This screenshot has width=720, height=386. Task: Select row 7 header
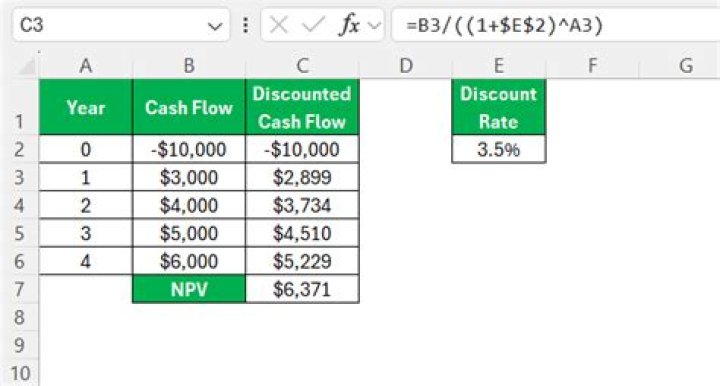19,289
